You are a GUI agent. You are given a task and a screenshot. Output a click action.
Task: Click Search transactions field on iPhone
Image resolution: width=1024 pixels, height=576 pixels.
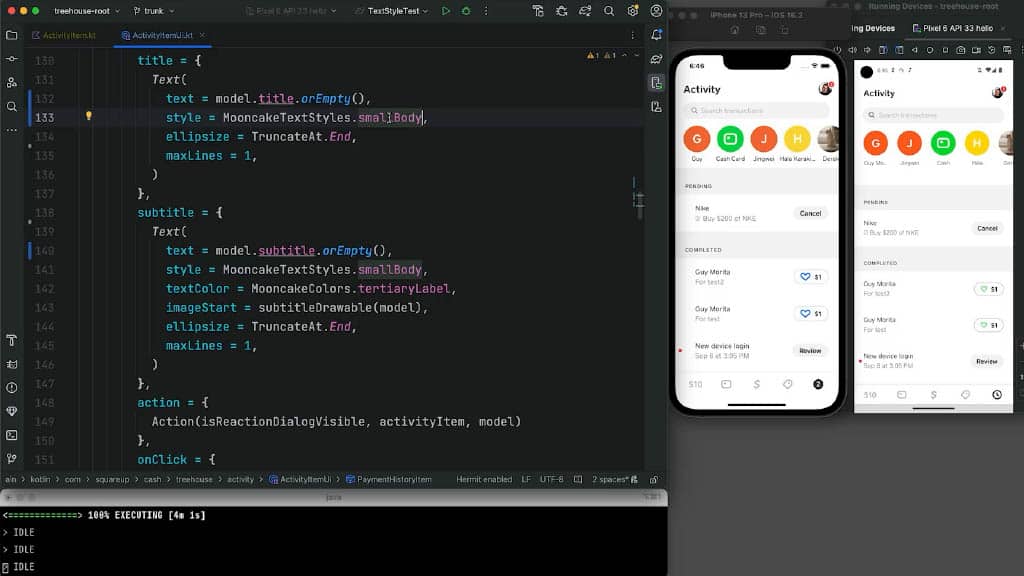coord(756,110)
